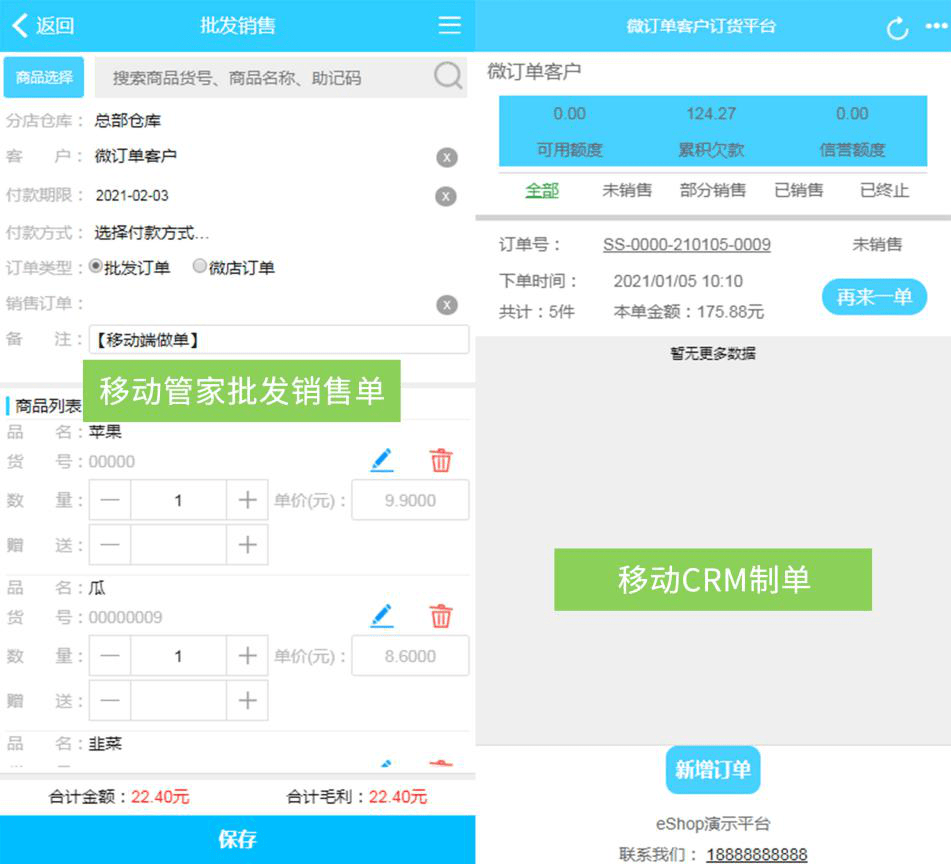Open the hamburger menu in 批发销售 header

click(450, 25)
